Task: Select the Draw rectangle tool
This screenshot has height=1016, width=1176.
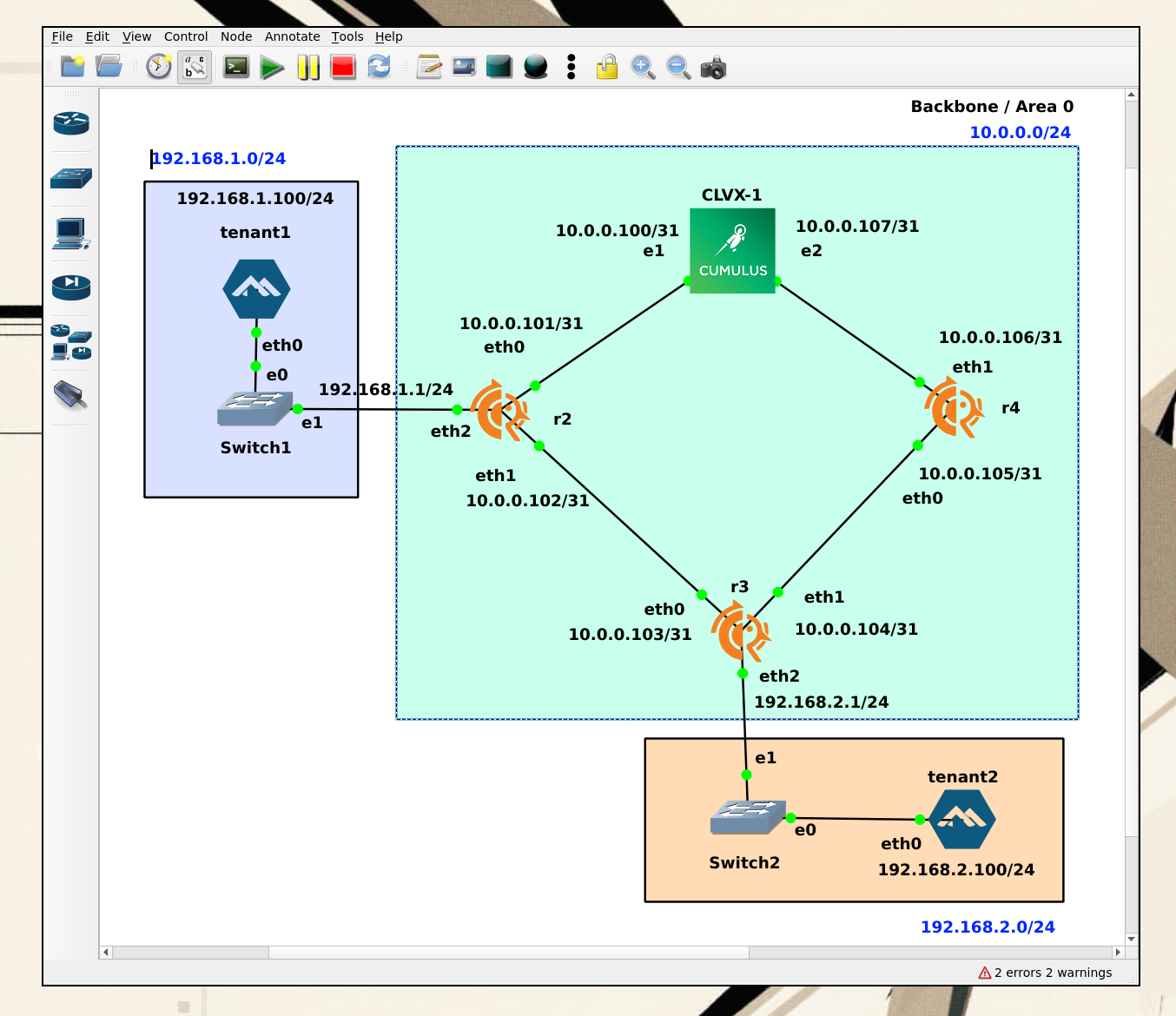Action: point(499,68)
